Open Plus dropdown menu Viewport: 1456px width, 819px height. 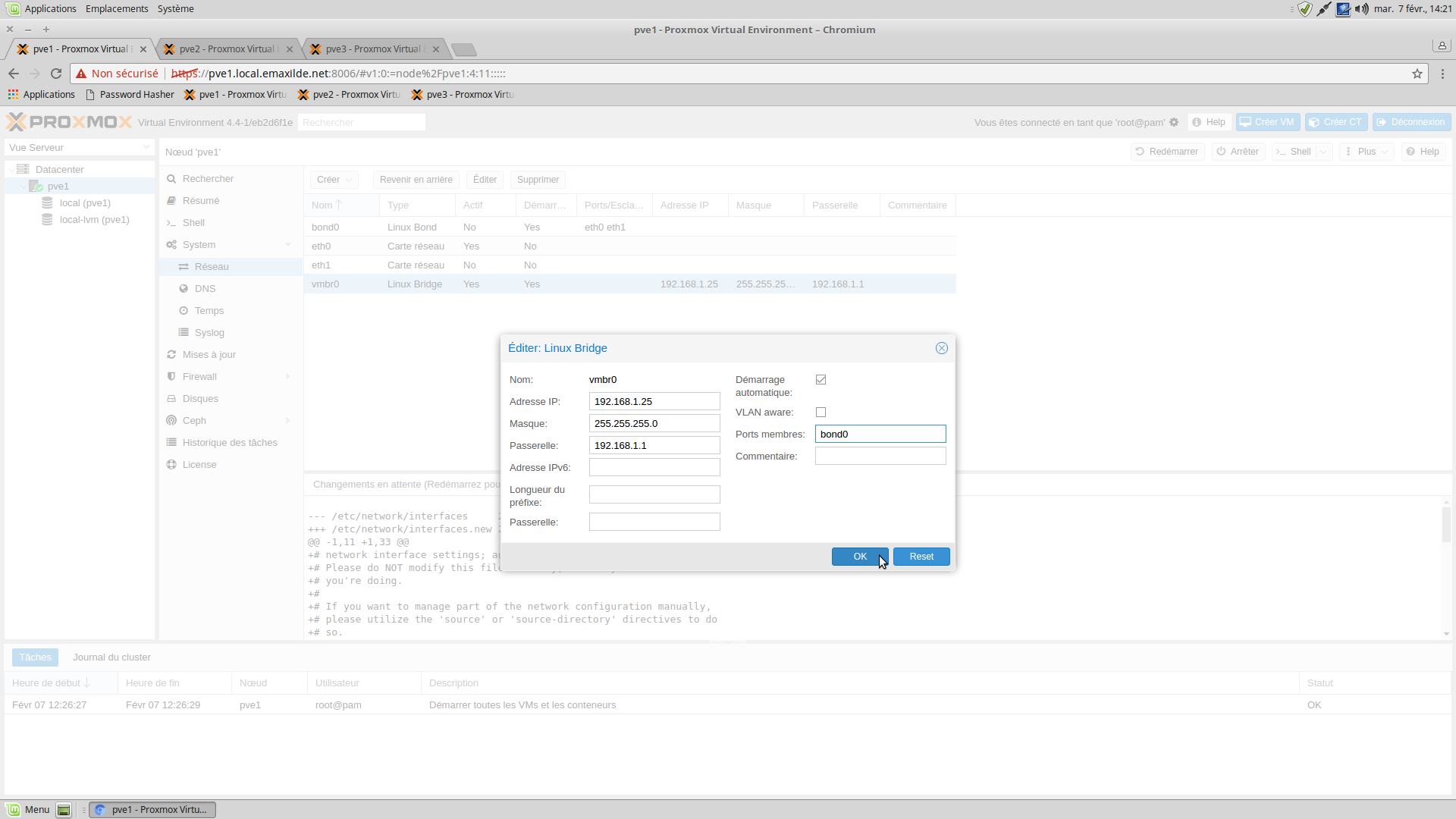(1367, 152)
